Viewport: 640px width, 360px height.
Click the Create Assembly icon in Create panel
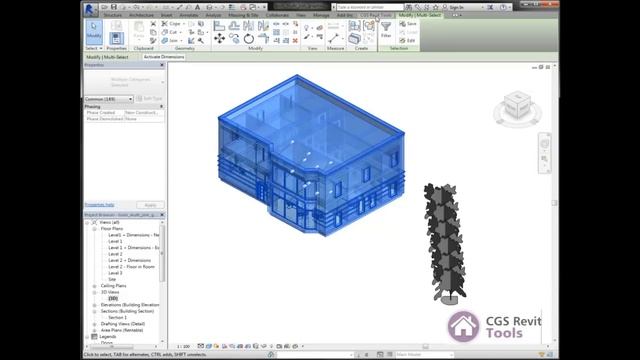point(354,26)
